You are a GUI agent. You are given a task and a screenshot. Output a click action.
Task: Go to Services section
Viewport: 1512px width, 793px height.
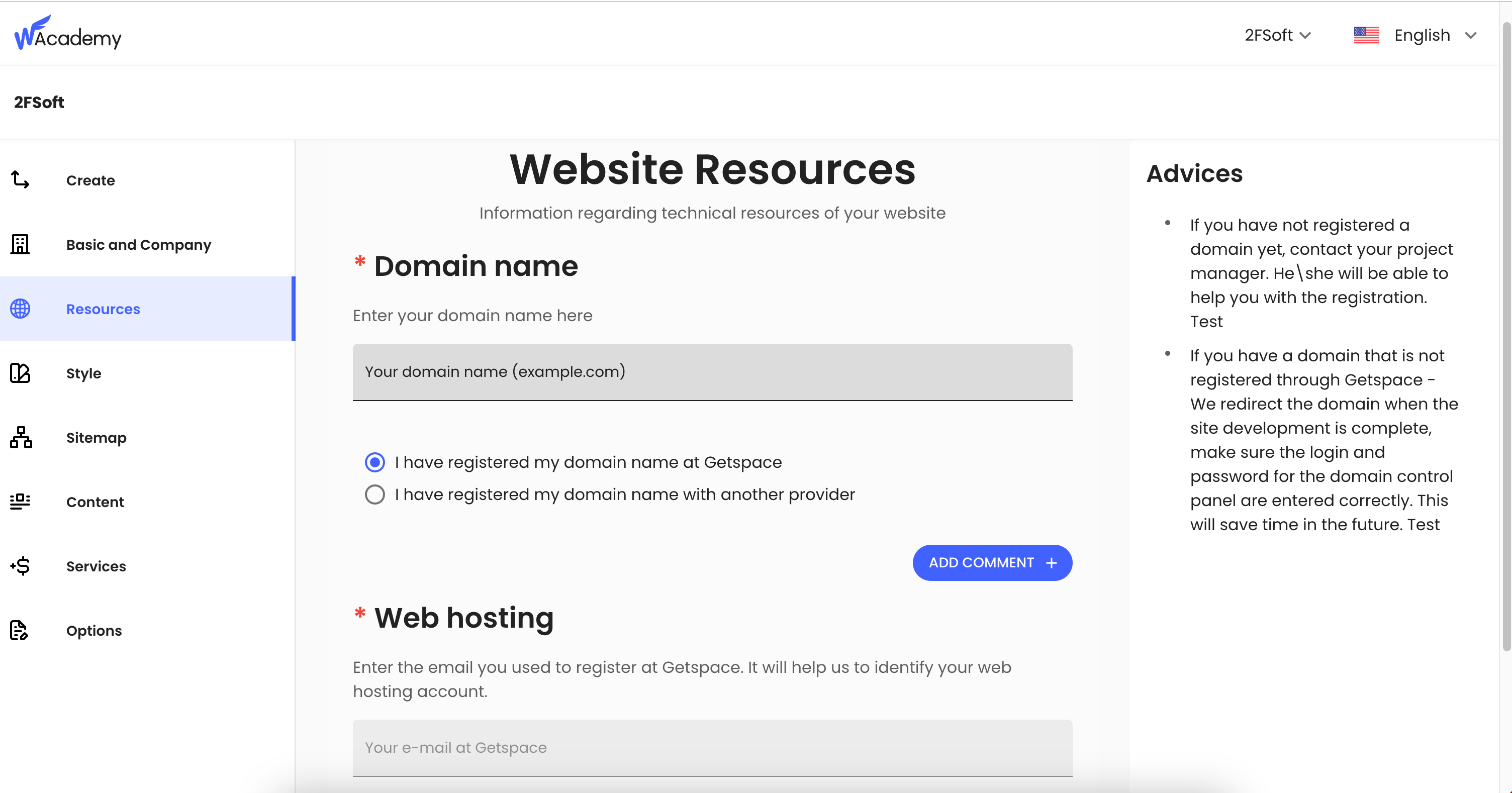click(x=147, y=566)
